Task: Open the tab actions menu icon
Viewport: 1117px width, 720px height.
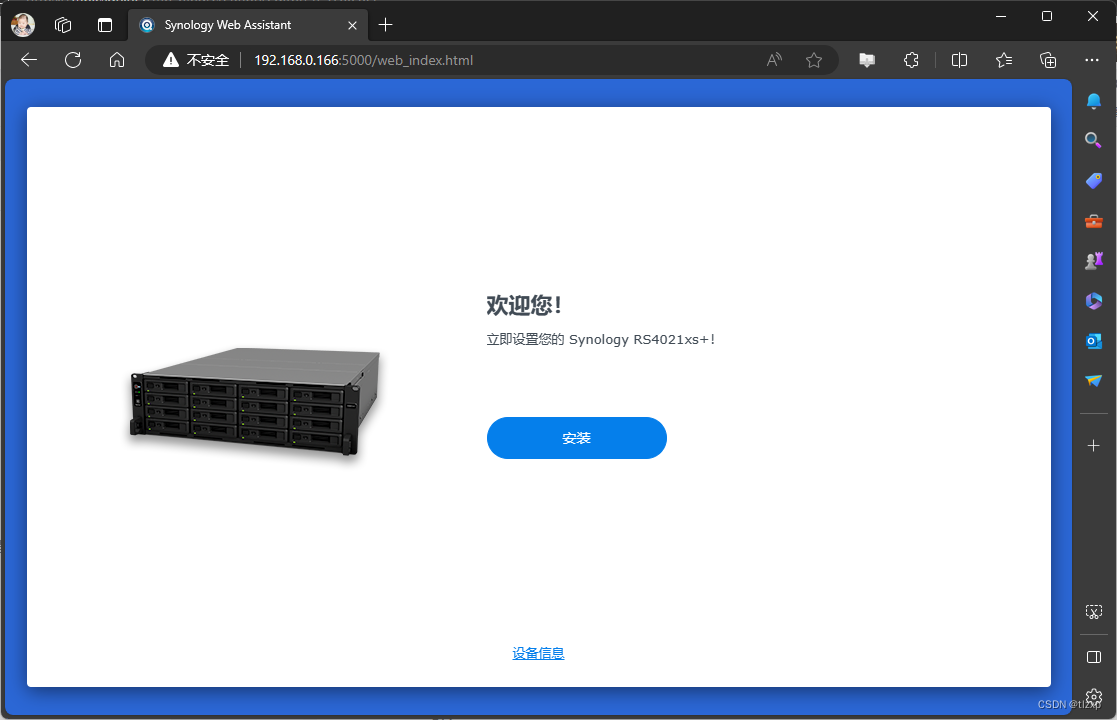Action: click(x=105, y=25)
